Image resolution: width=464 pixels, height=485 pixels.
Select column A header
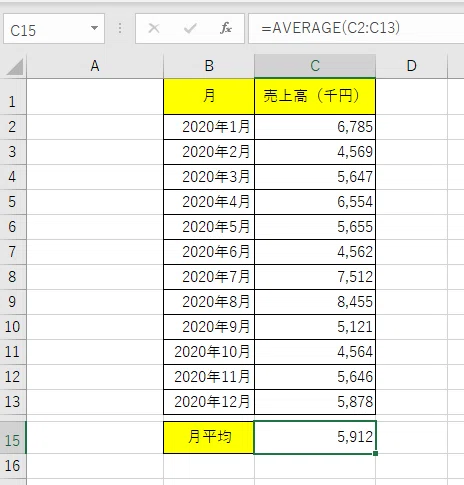[x=95, y=66]
